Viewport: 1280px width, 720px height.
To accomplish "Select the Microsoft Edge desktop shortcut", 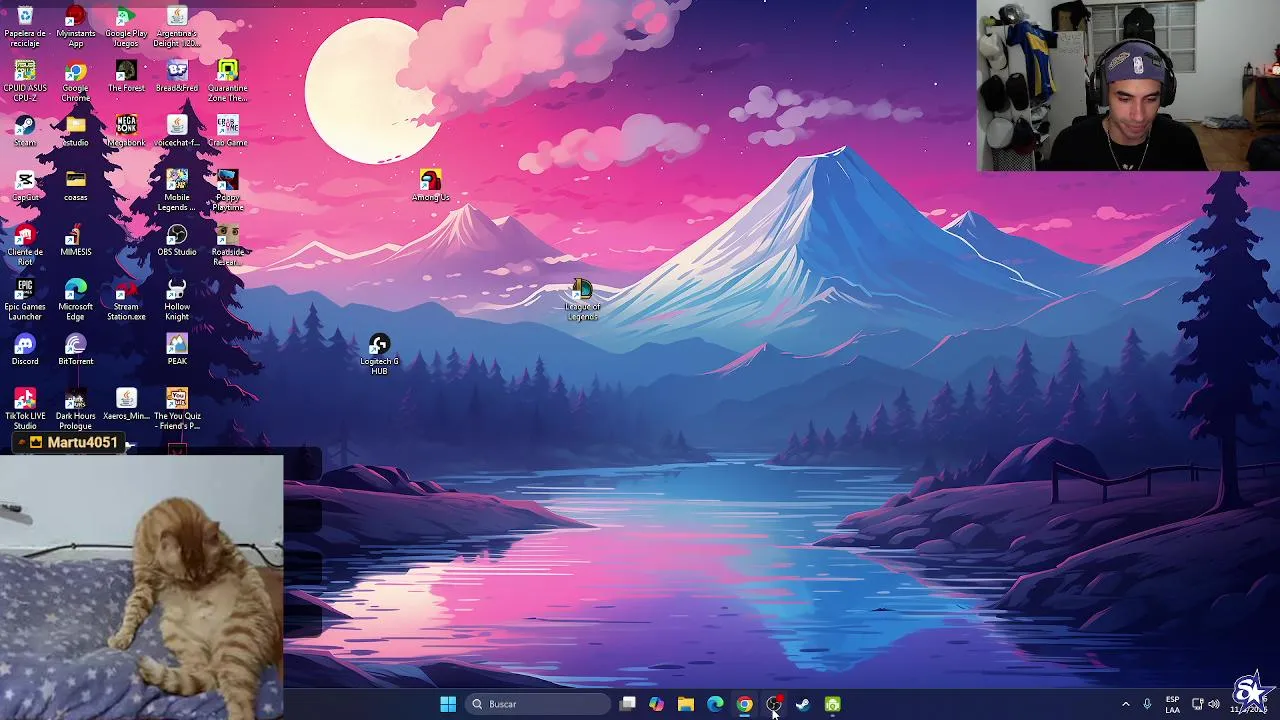I will [76, 300].
